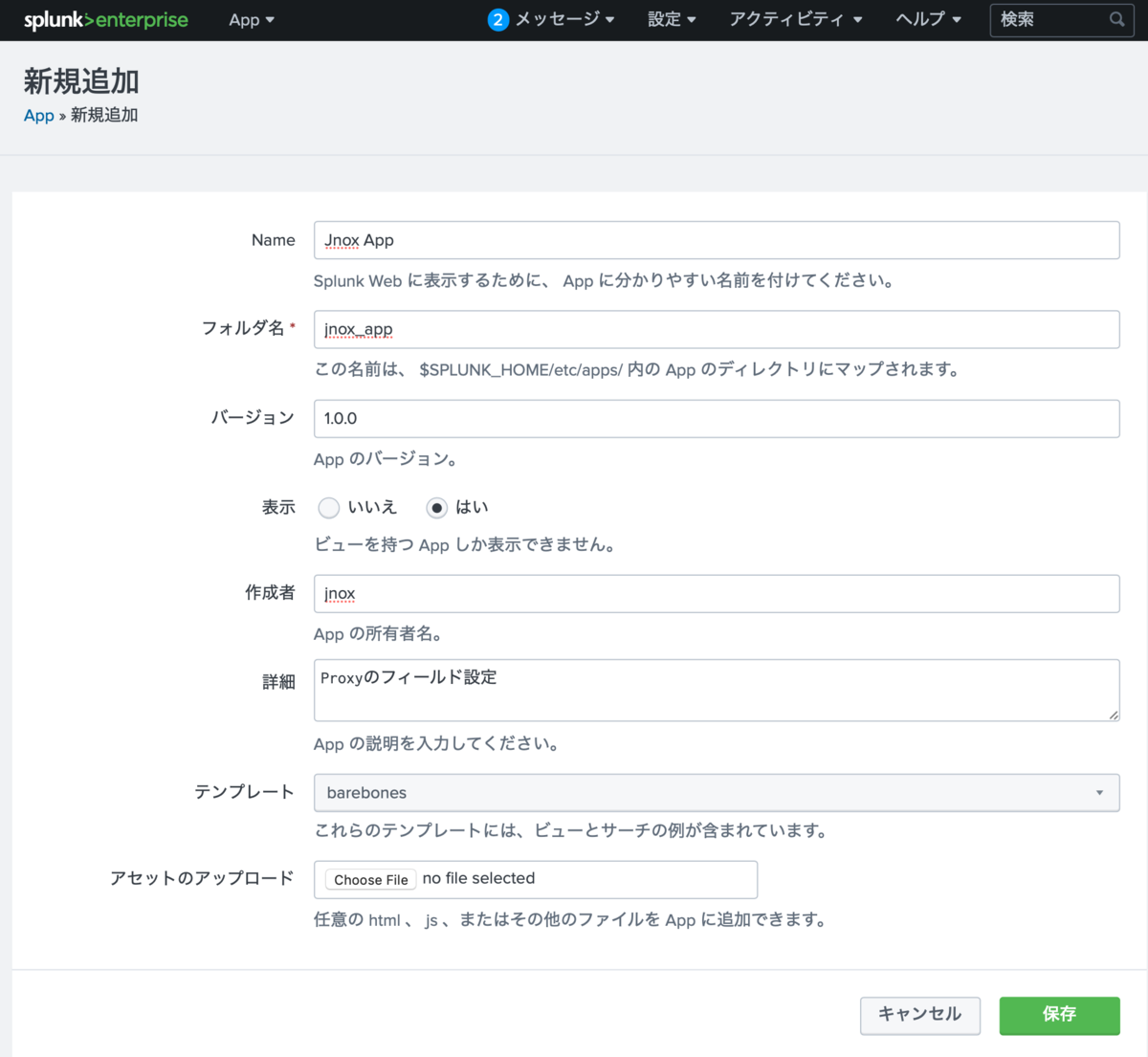The image size is (1148, 1057).
Task: Follow the App breadcrumb link
Action: point(38,115)
